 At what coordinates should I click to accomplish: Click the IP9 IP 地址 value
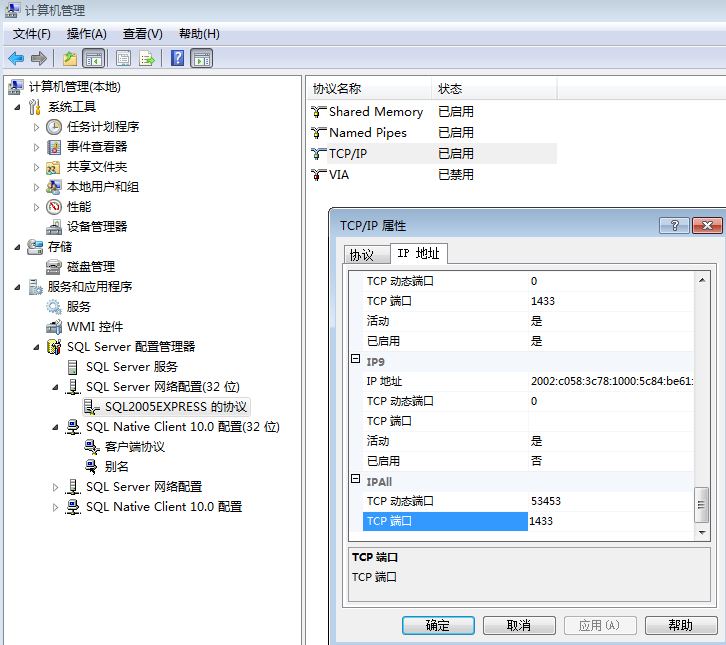click(611, 382)
